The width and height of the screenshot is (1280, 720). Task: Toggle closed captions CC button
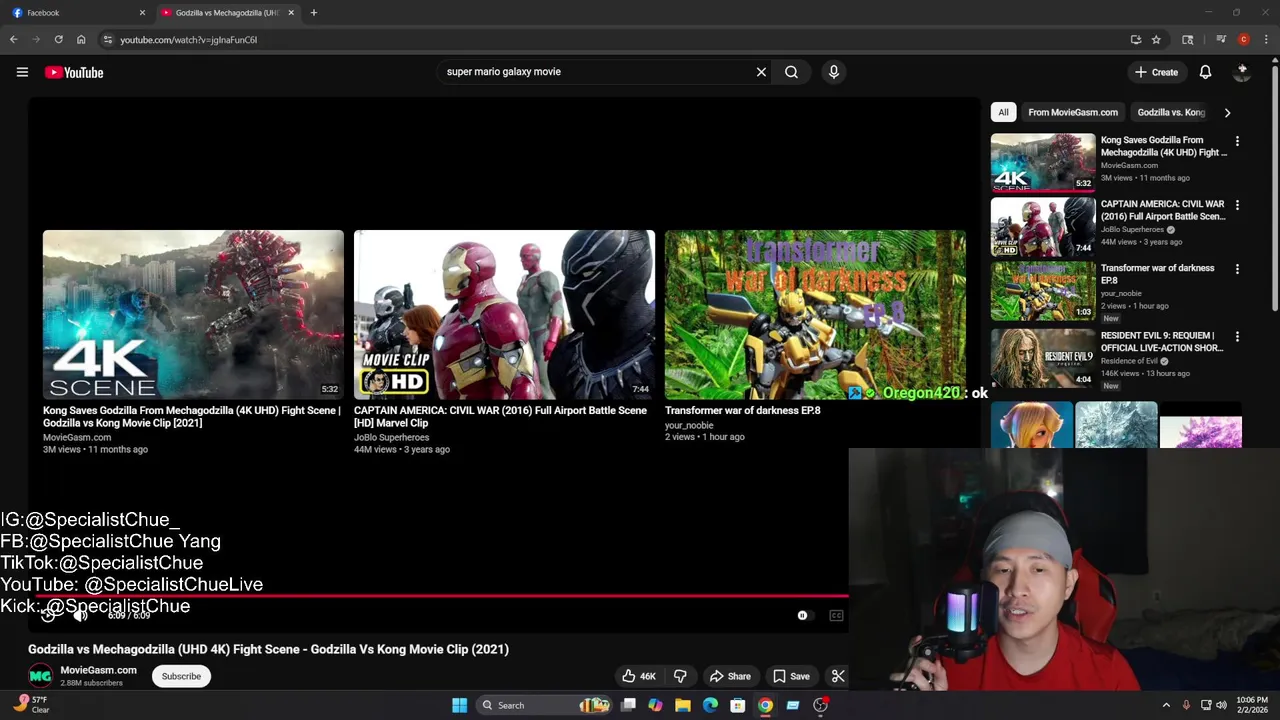point(836,616)
